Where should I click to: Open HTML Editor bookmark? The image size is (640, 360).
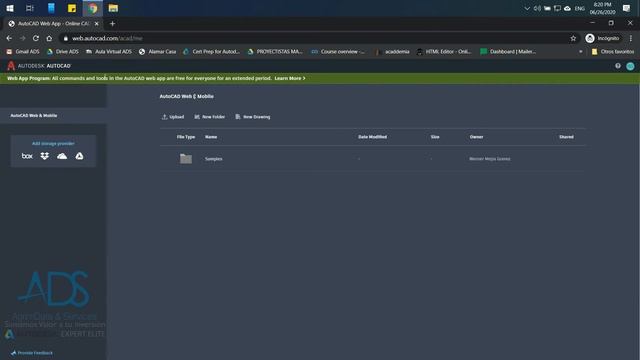point(444,51)
